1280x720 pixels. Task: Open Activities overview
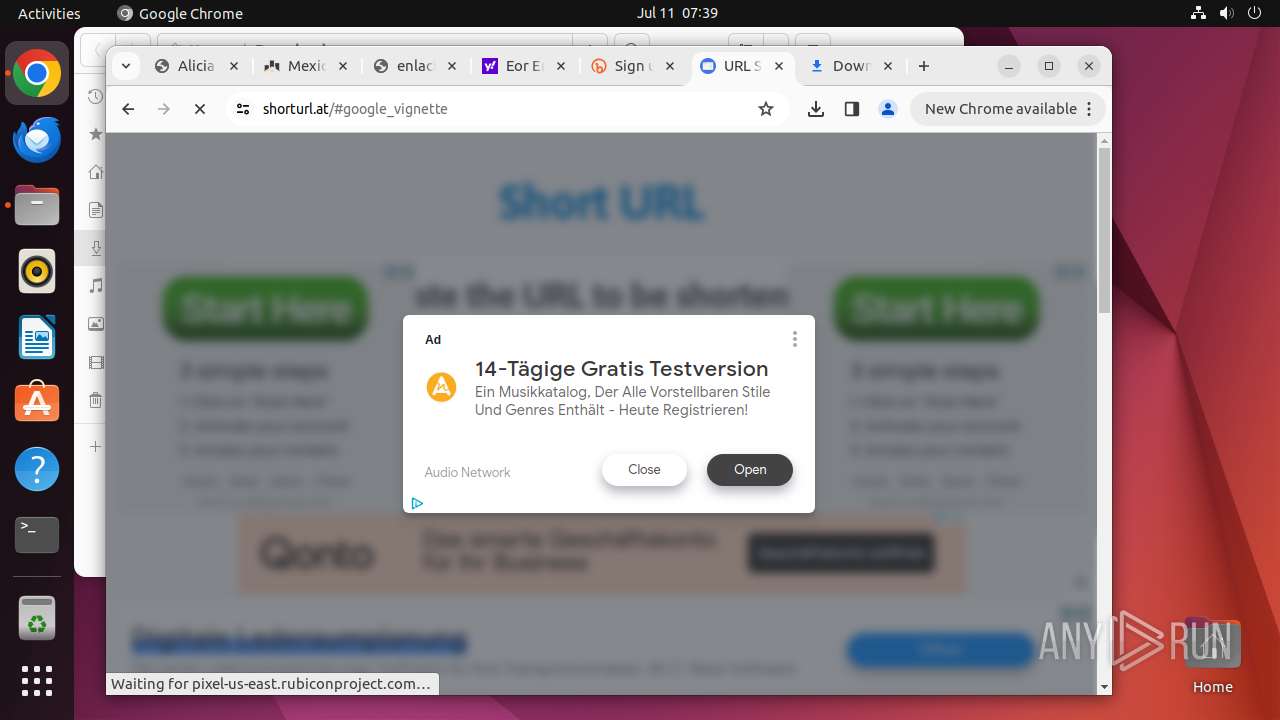point(49,13)
